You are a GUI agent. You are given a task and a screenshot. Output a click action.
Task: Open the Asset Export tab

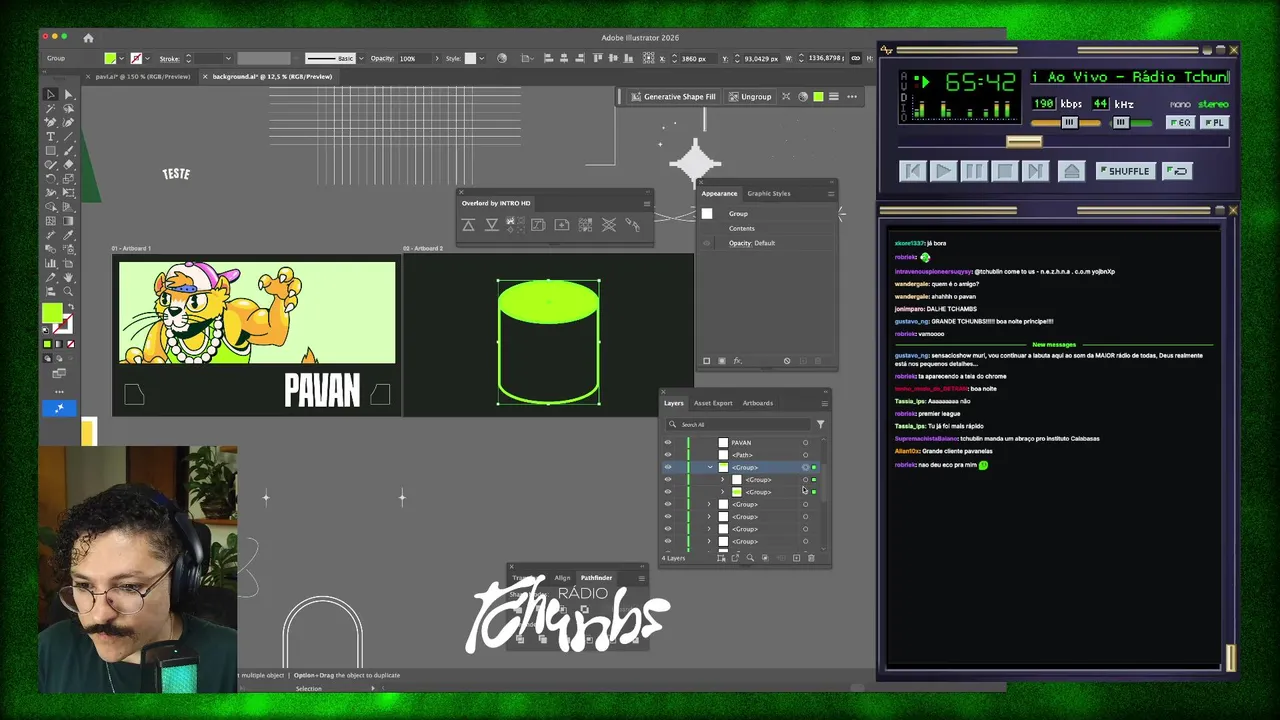click(x=713, y=403)
